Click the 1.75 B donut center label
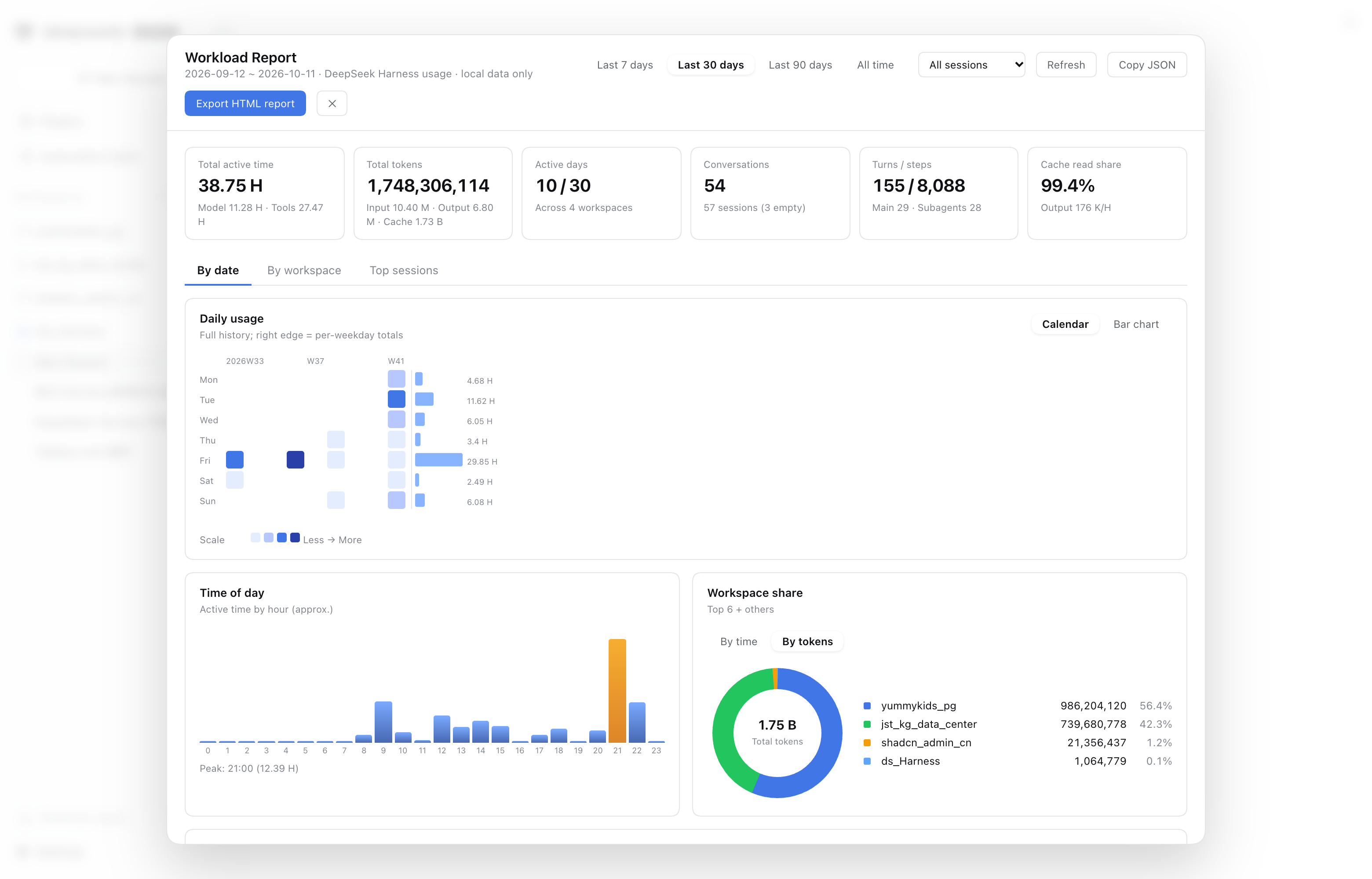The image size is (1372, 879). pos(777,725)
